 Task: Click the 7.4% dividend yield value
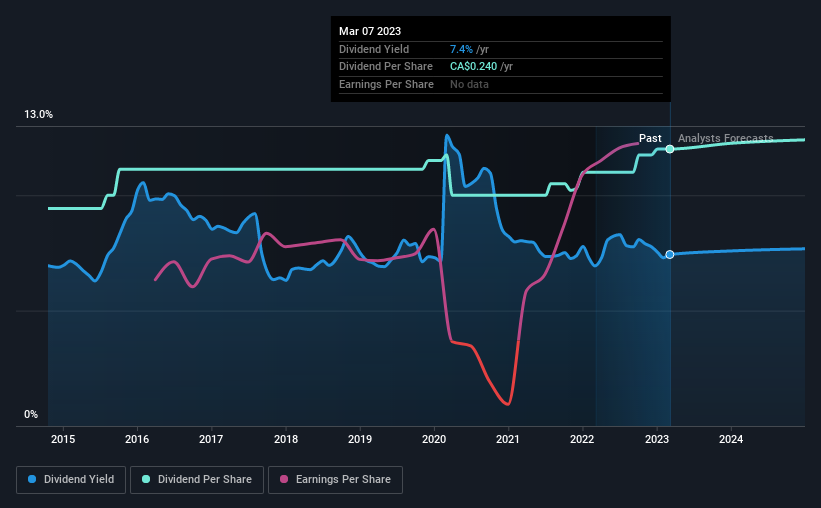point(461,49)
